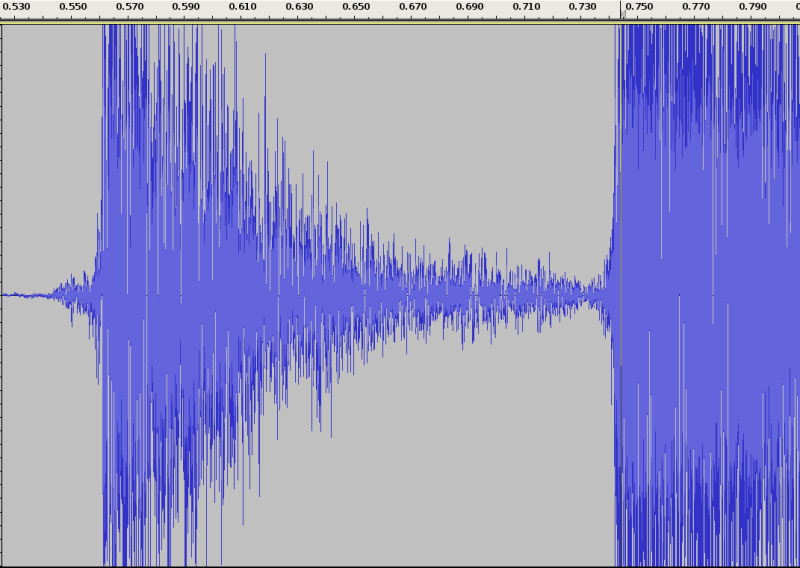
Task: Select the 0.570 position on the ruler
Action: [x=130, y=8]
